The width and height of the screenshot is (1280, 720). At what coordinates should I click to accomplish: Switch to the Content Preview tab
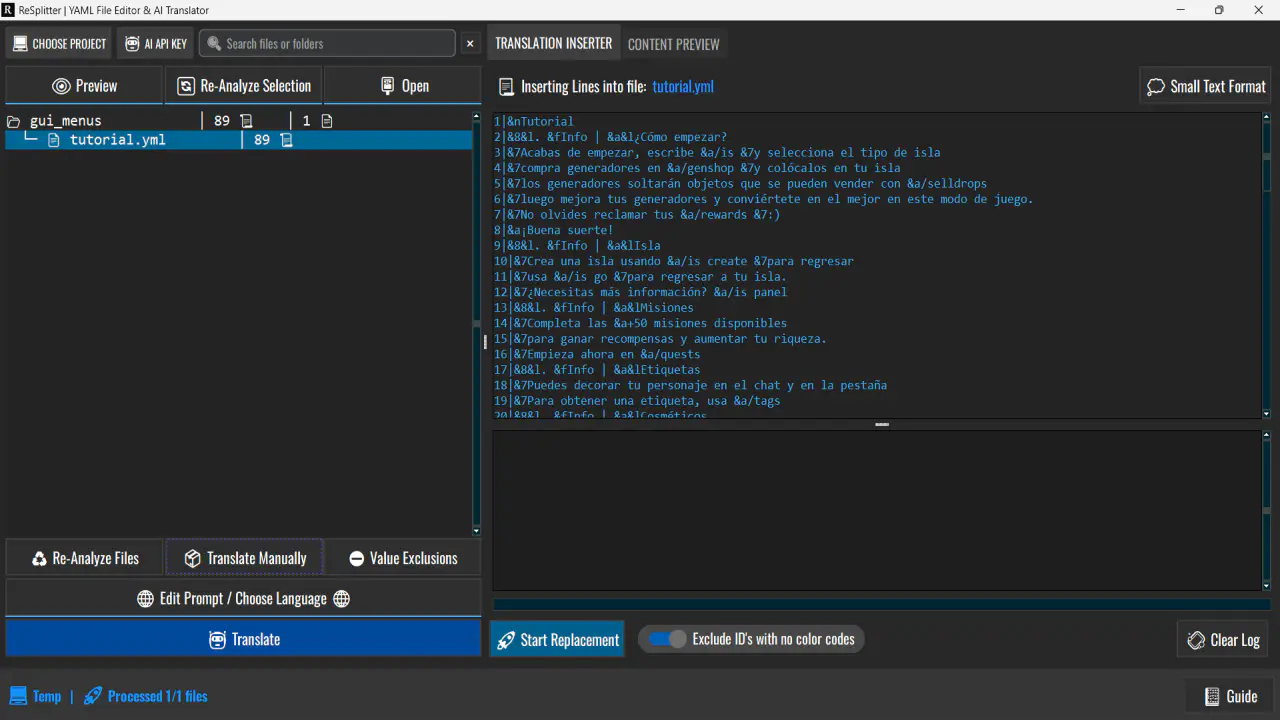[673, 44]
